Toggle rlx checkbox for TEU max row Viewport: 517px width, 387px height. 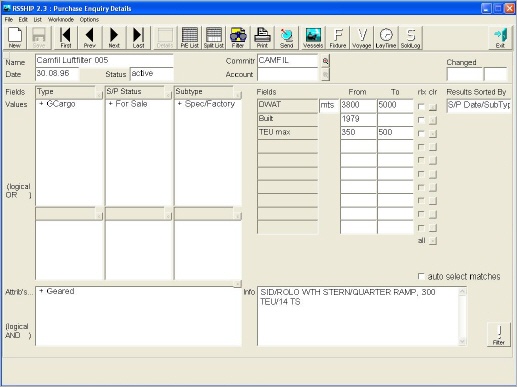point(421,133)
